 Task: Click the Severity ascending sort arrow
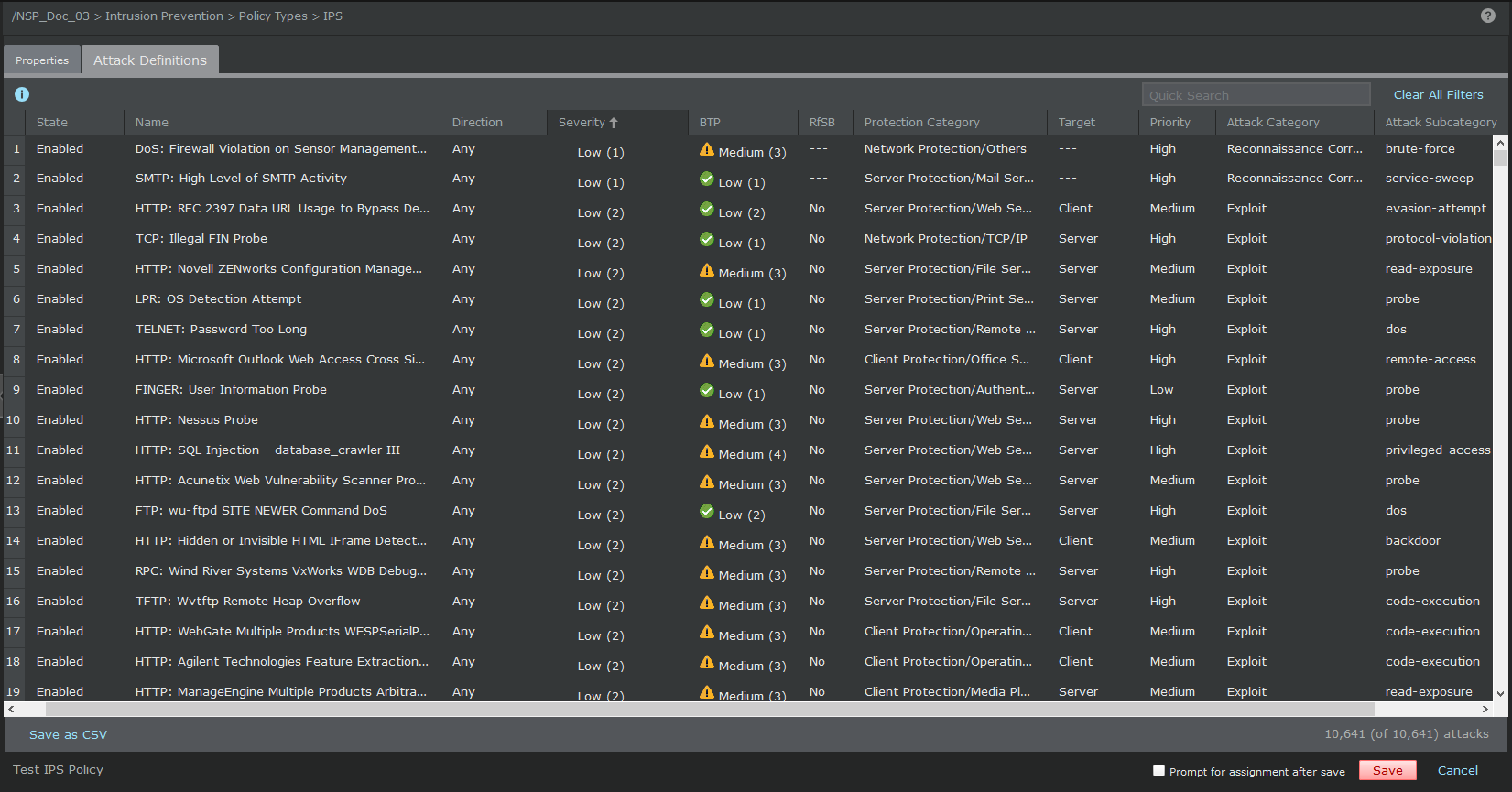tap(614, 123)
